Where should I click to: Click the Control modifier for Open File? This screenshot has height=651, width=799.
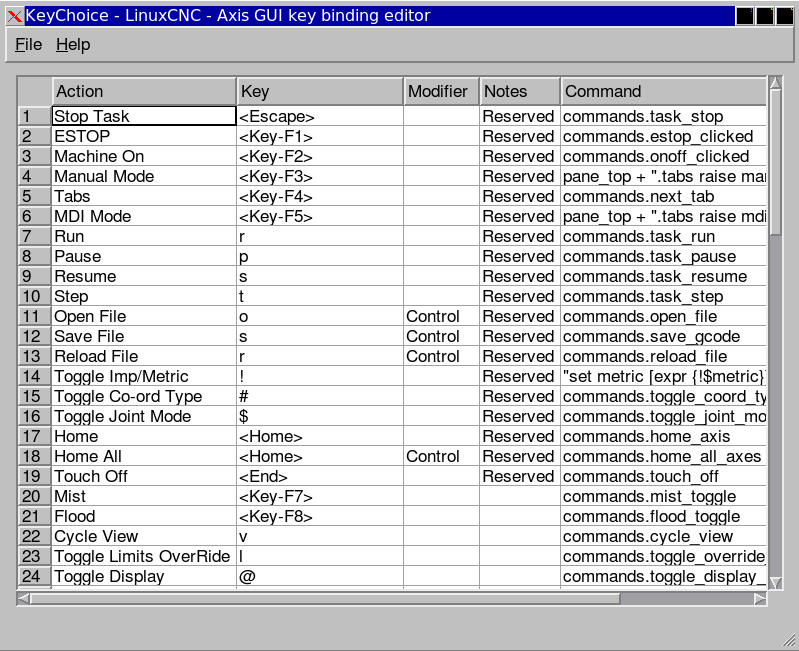click(441, 316)
